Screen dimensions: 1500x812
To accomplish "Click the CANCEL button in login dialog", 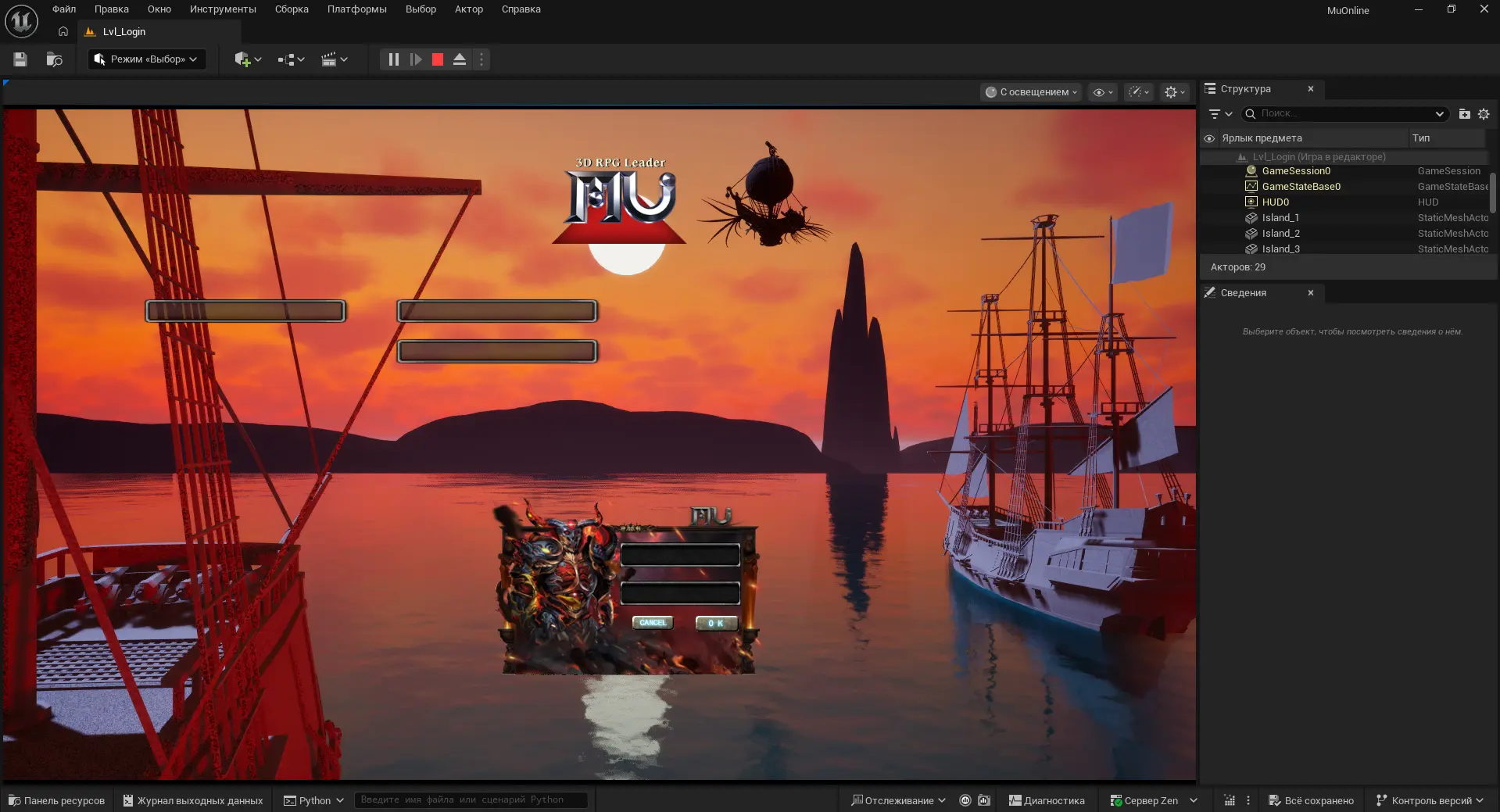I will 653,623.
